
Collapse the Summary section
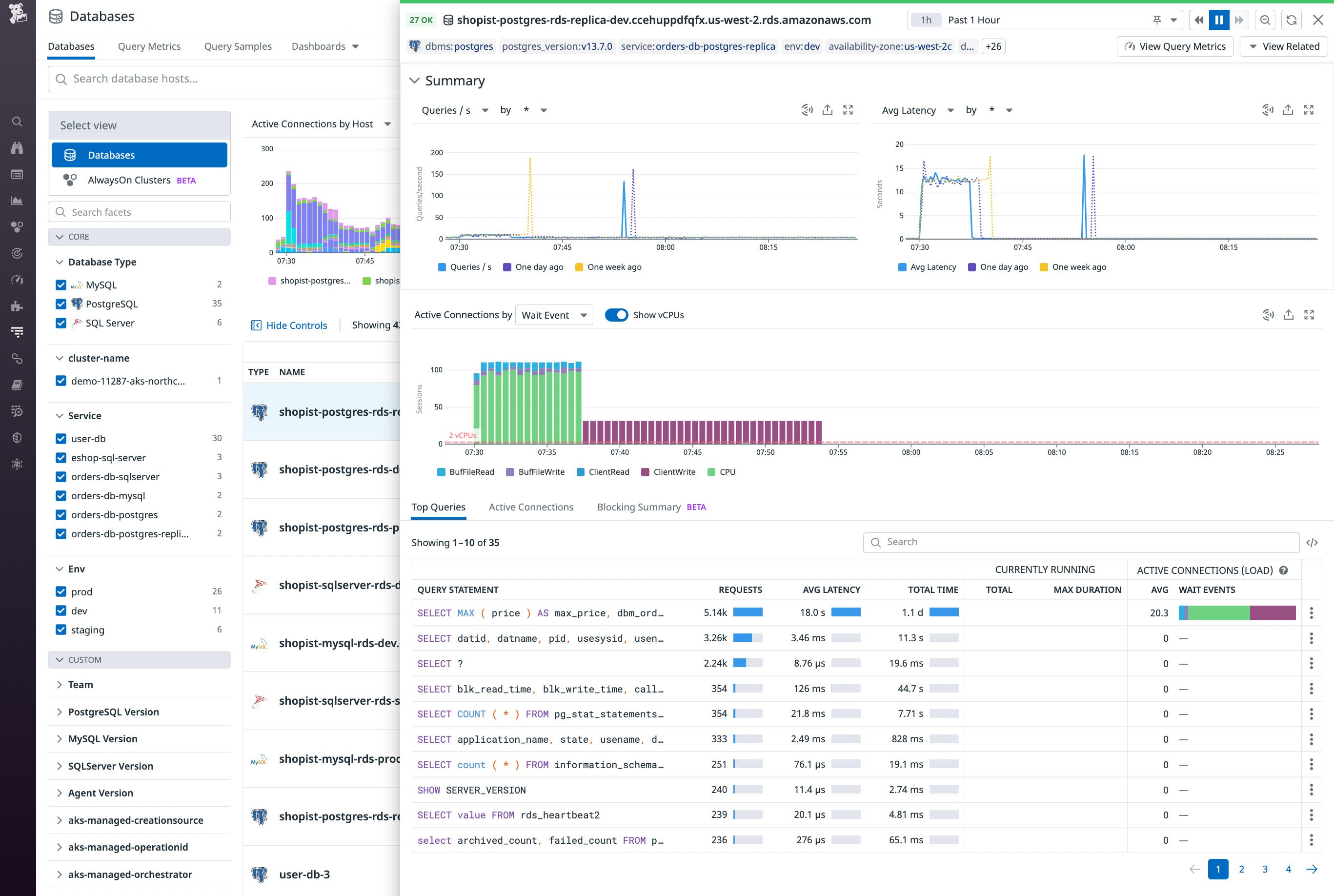[415, 81]
